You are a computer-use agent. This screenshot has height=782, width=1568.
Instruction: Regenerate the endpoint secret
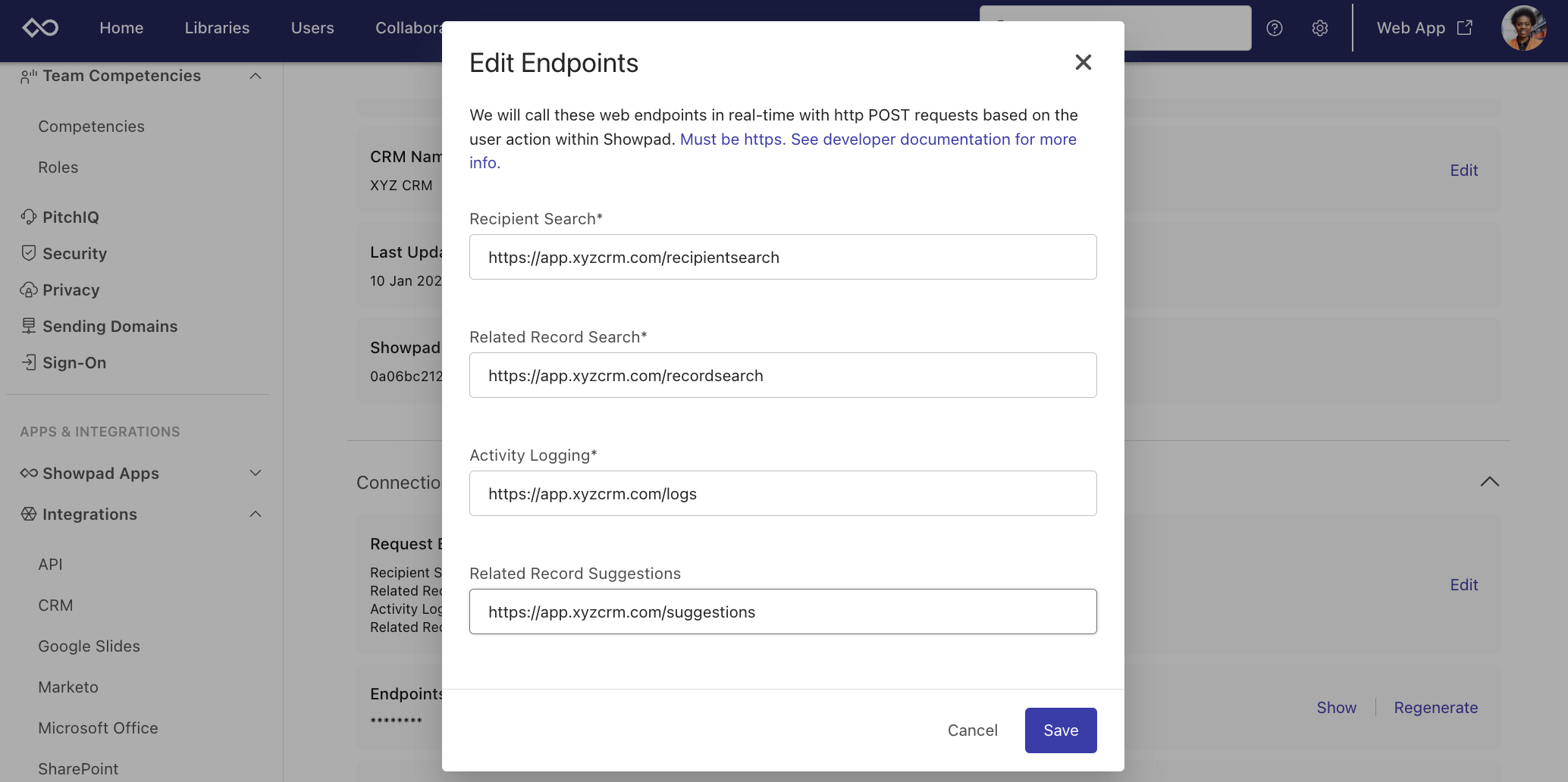(x=1435, y=708)
